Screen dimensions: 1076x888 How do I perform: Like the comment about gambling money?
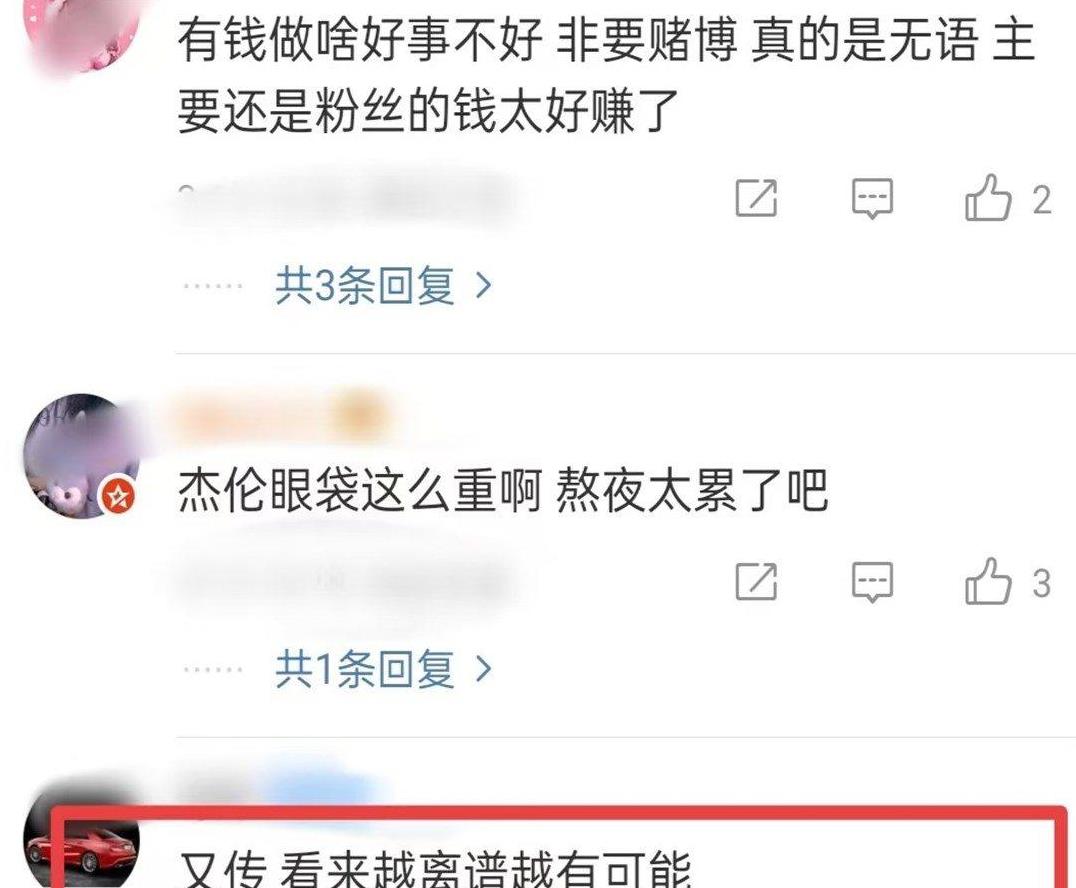(x=988, y=198)
